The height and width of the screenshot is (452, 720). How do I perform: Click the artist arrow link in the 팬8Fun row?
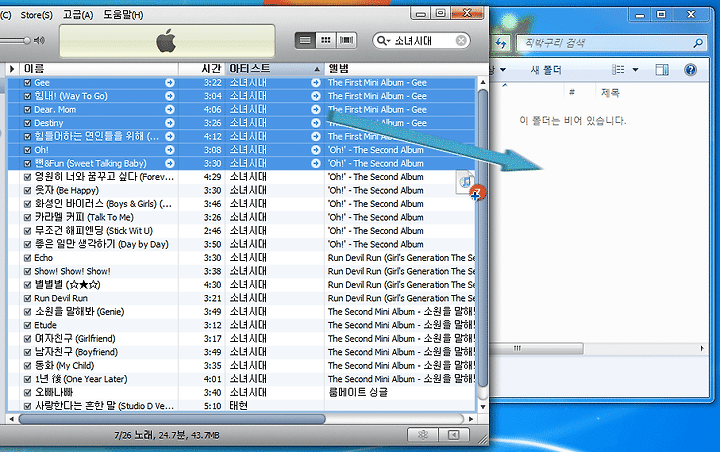[x=315, y=164]
